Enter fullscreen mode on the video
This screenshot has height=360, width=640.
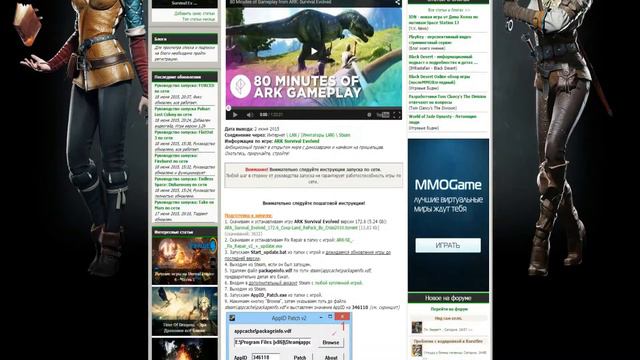coord(397,115)
